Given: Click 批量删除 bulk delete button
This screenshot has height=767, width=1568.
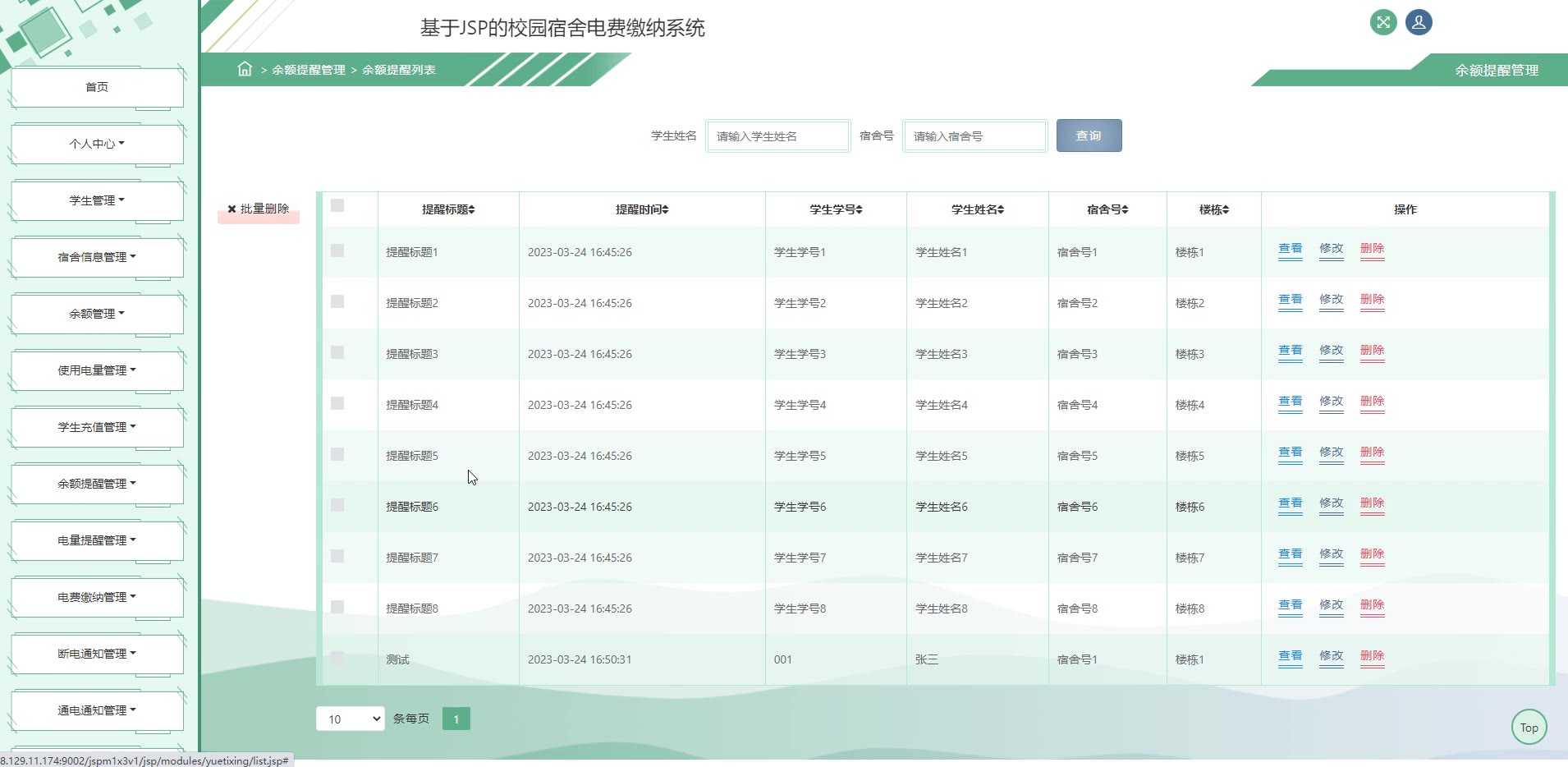Looking at the screenshot, I should 259,209.
